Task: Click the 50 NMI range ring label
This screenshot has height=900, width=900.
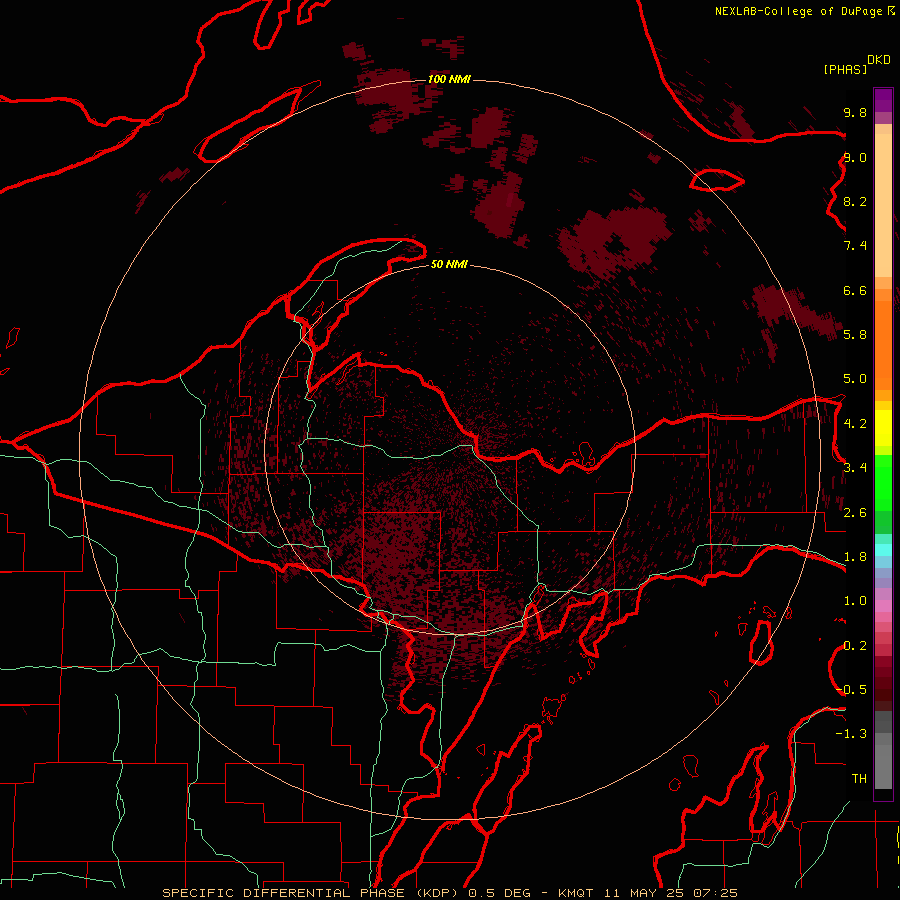Action: (449, 264)
